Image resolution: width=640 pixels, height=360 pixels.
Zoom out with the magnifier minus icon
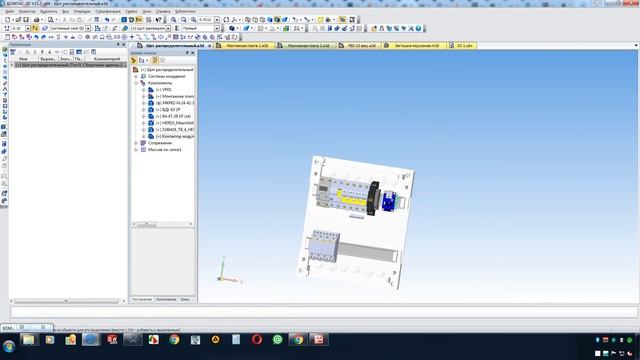coord(184,20)
